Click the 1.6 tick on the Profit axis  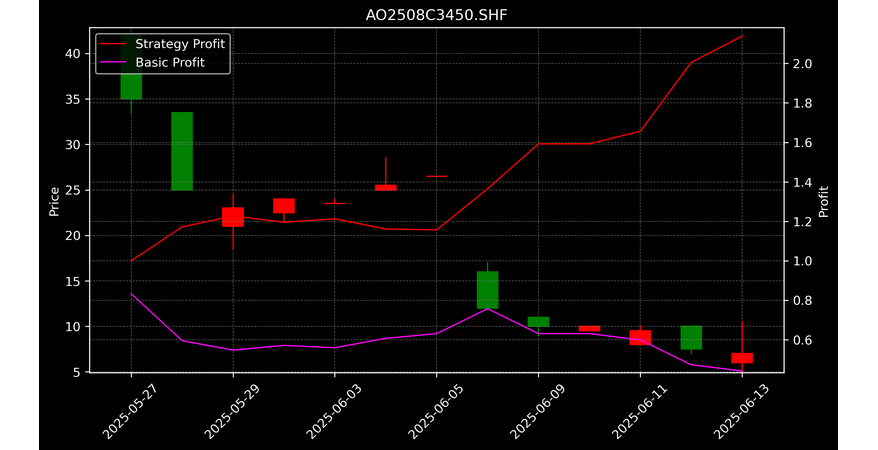pyautogui.click(x=802, y=143)
